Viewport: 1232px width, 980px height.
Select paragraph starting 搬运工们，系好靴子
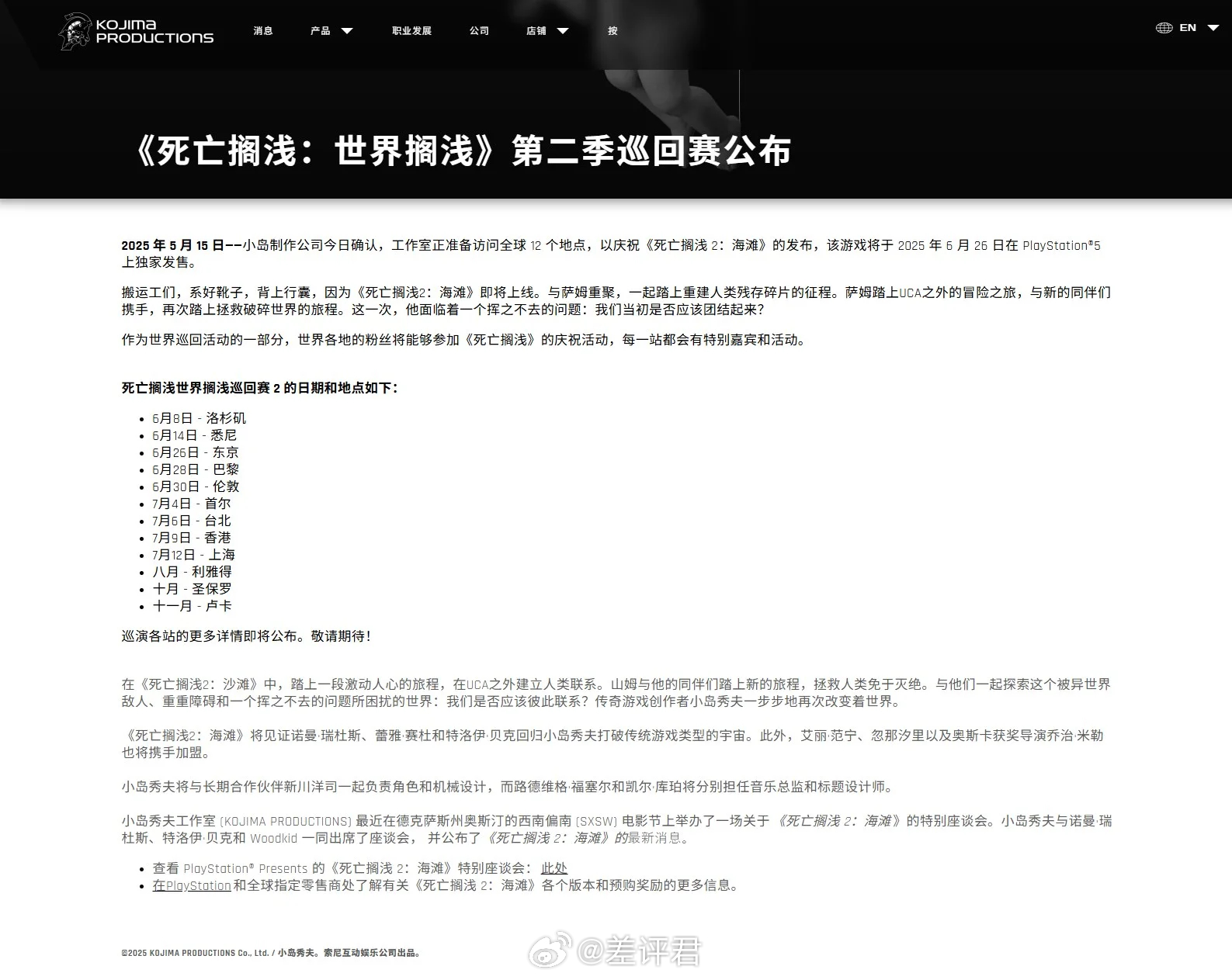616,301
